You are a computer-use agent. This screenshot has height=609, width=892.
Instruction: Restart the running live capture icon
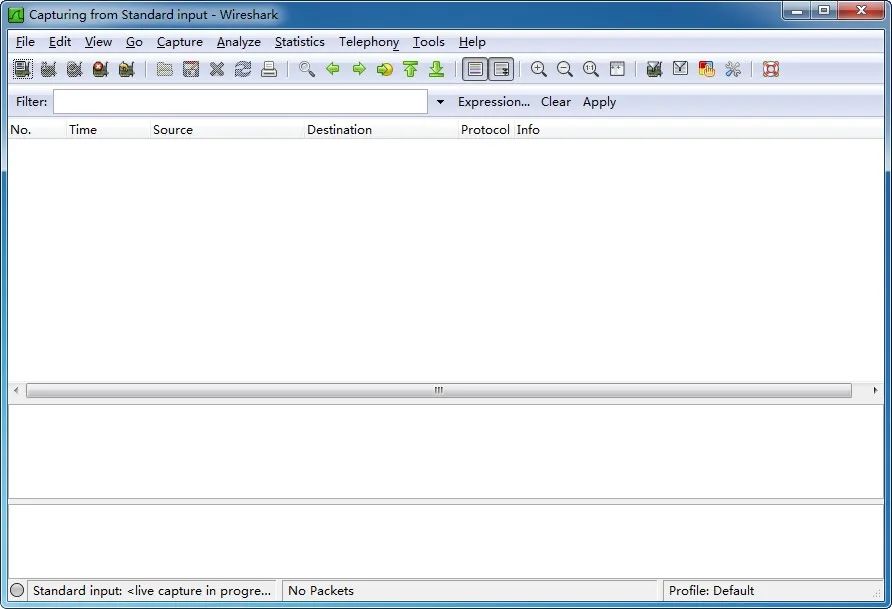pos(126,69)
